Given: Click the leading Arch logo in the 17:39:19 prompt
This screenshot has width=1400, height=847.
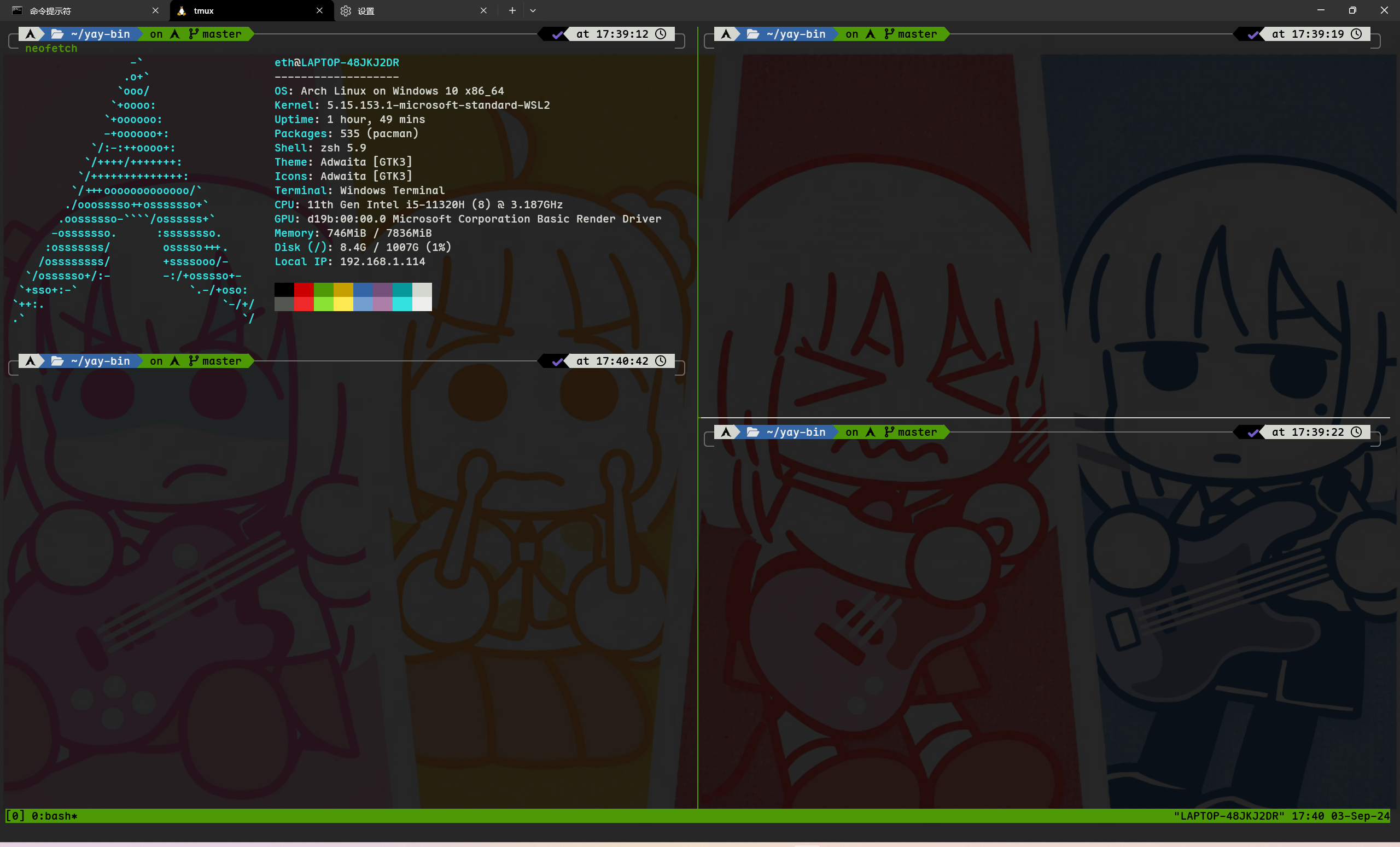Looking at the screenshot, I should tap(726, 34).
